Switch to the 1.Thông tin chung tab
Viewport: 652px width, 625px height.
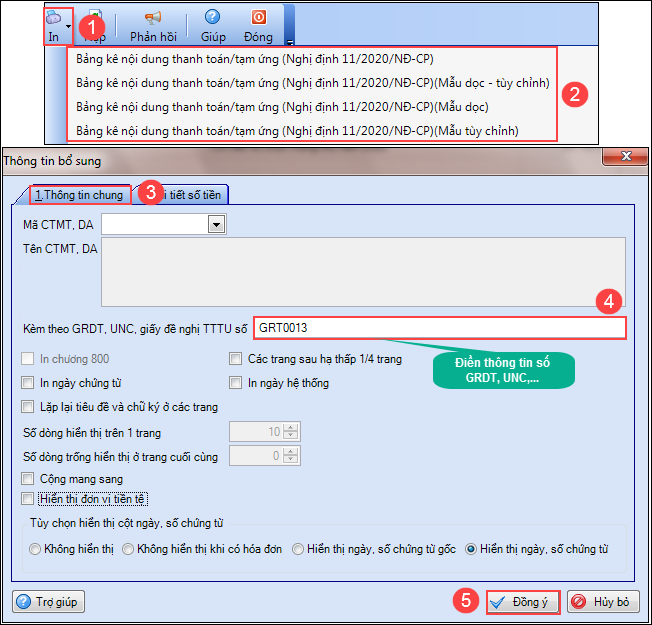pos(79,195)
